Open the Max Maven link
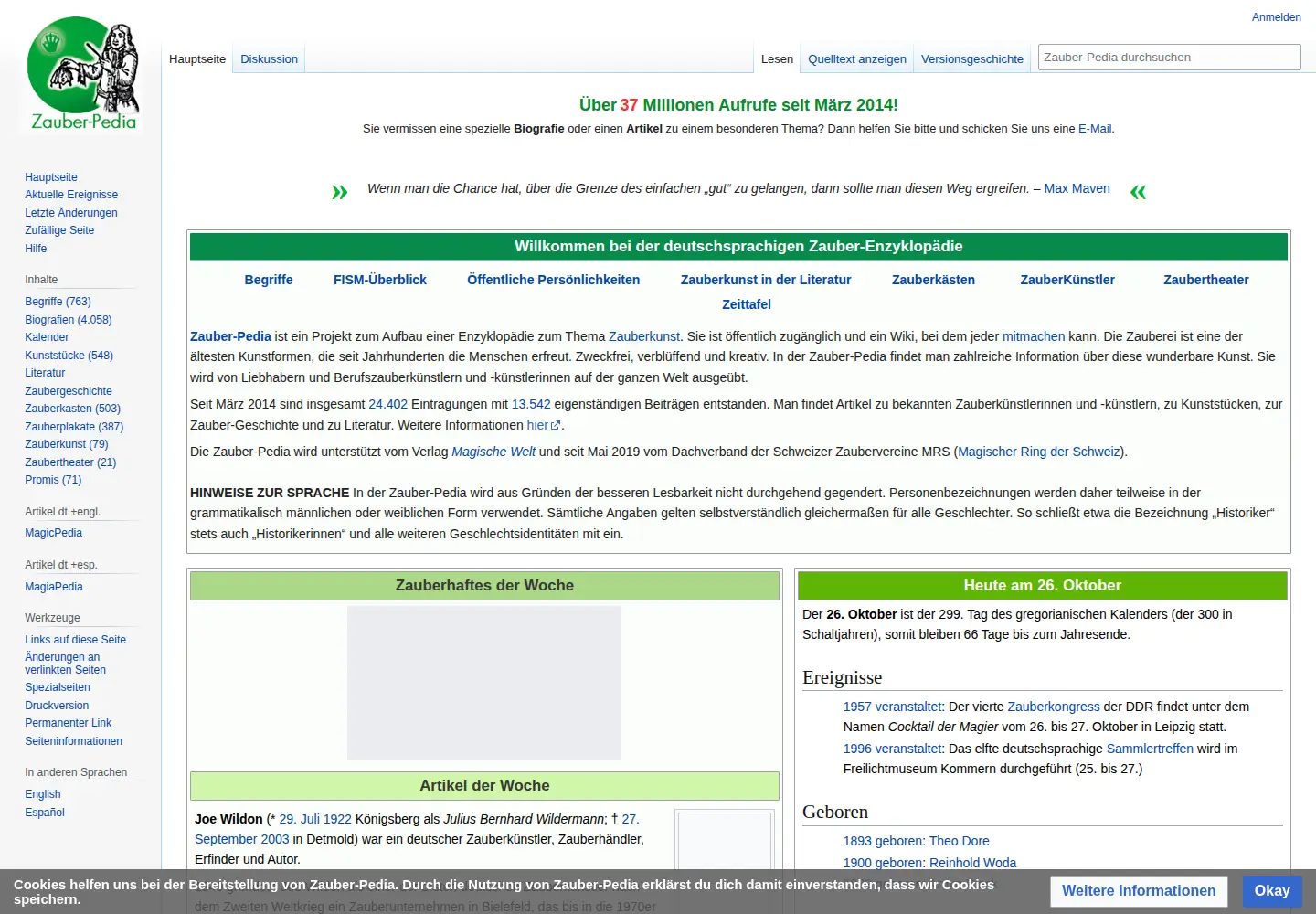This screenshot has width=1316, height=914. pyautogui.click(x=1077, y=188)
